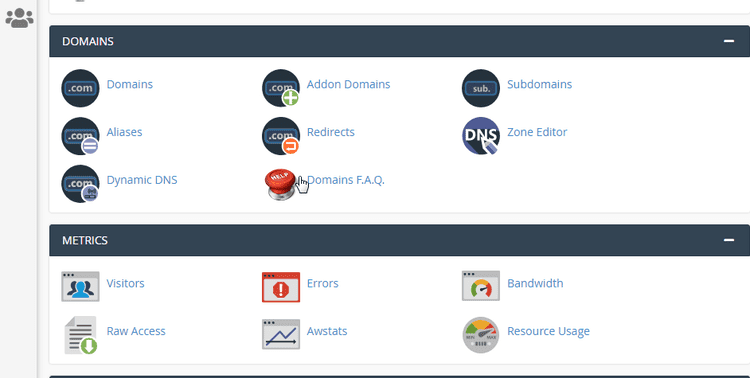The image size is (750, 378).
Task: Open the Aliases icon with equals badge
Action: pos(80,136)
